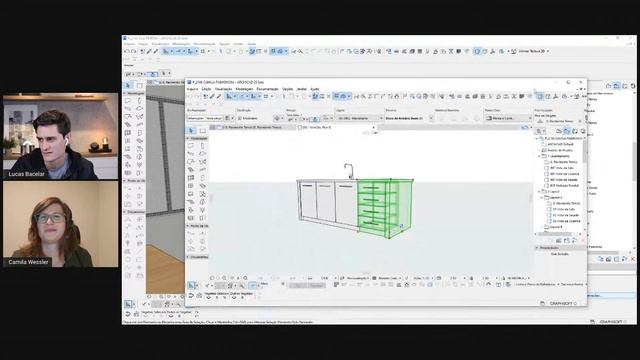Click the 3D window icon in front toolbar
Image resolution: width=640 pixels, height=360 pixels.
[540, 96]
